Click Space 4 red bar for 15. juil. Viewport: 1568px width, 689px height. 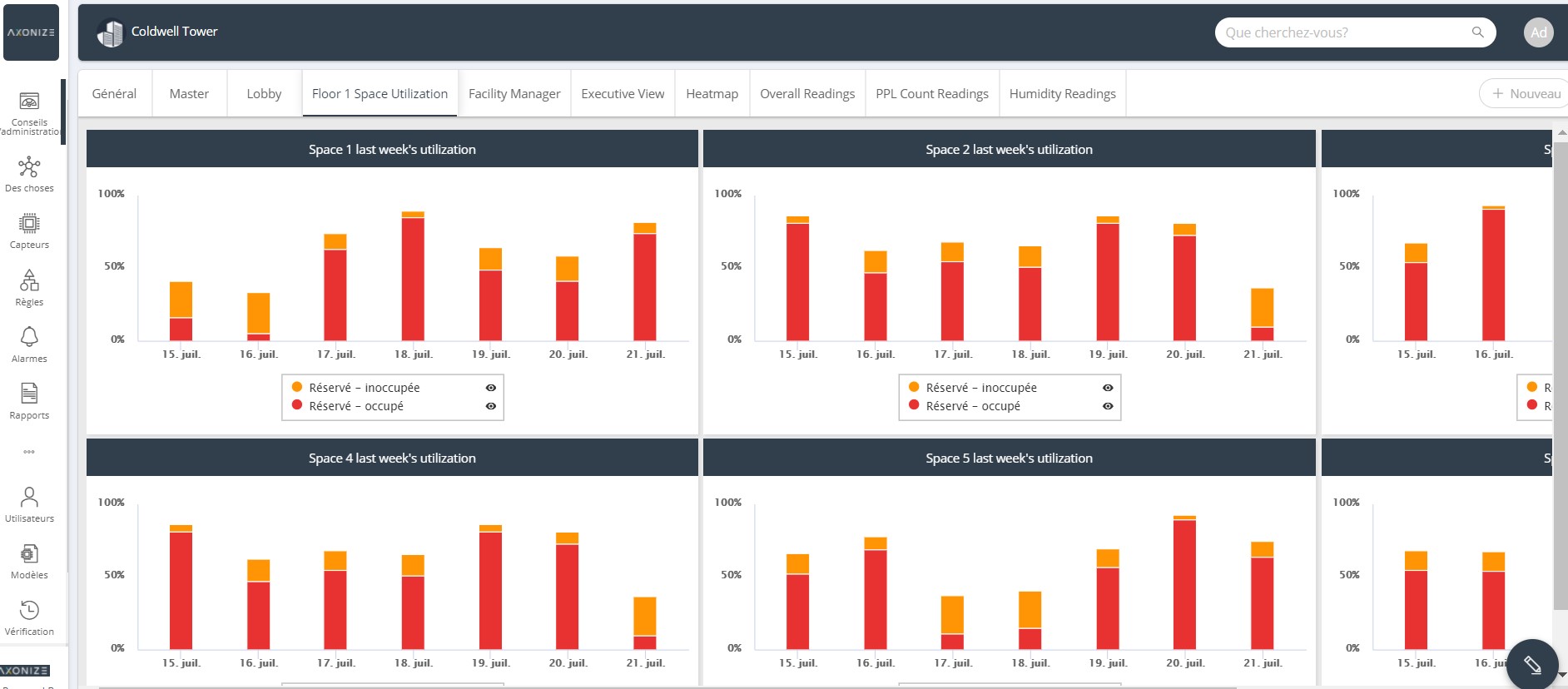[181, 590]
